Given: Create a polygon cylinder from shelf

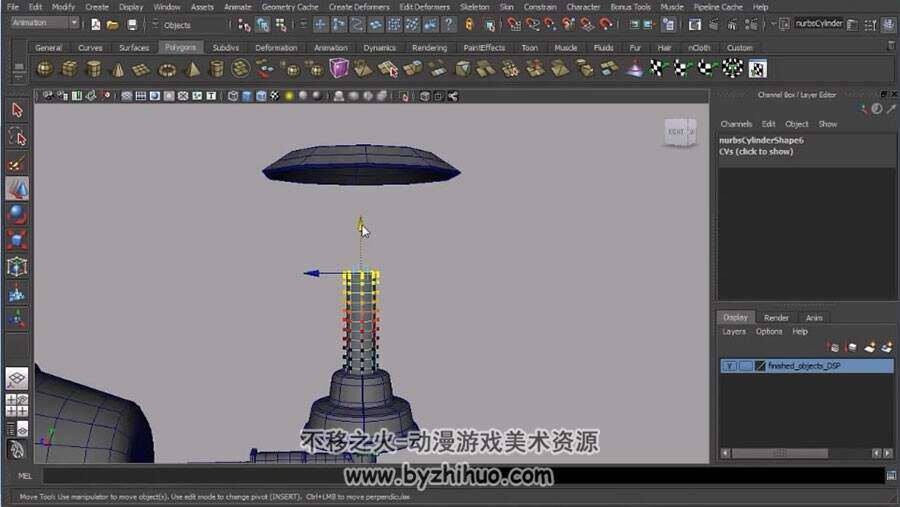Looking at the screenshot, I should [93, 69].
